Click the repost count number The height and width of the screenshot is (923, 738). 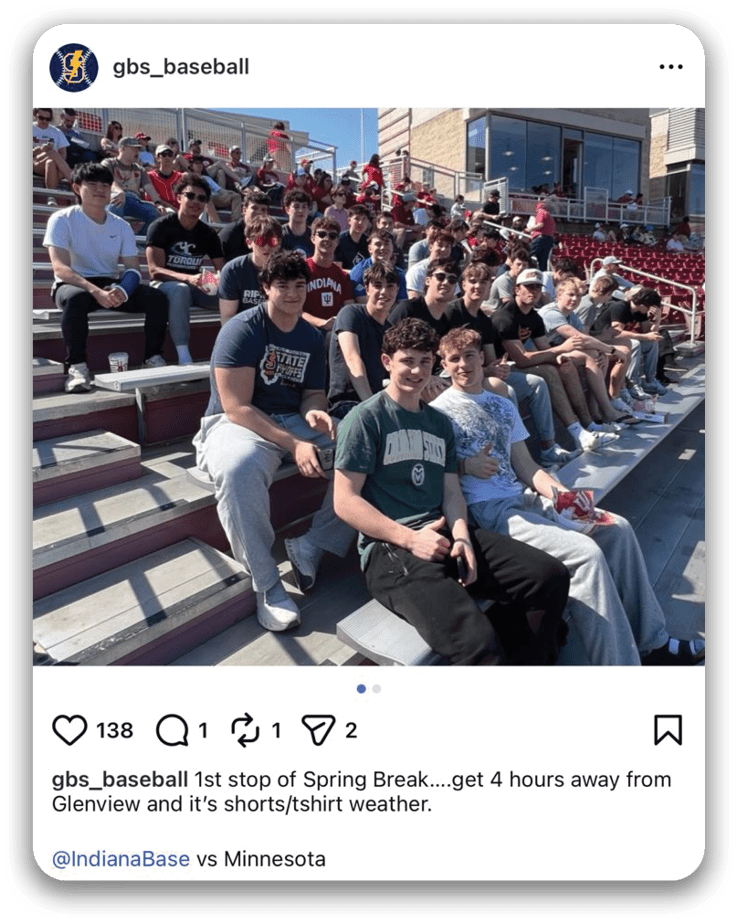pos(276,731)
